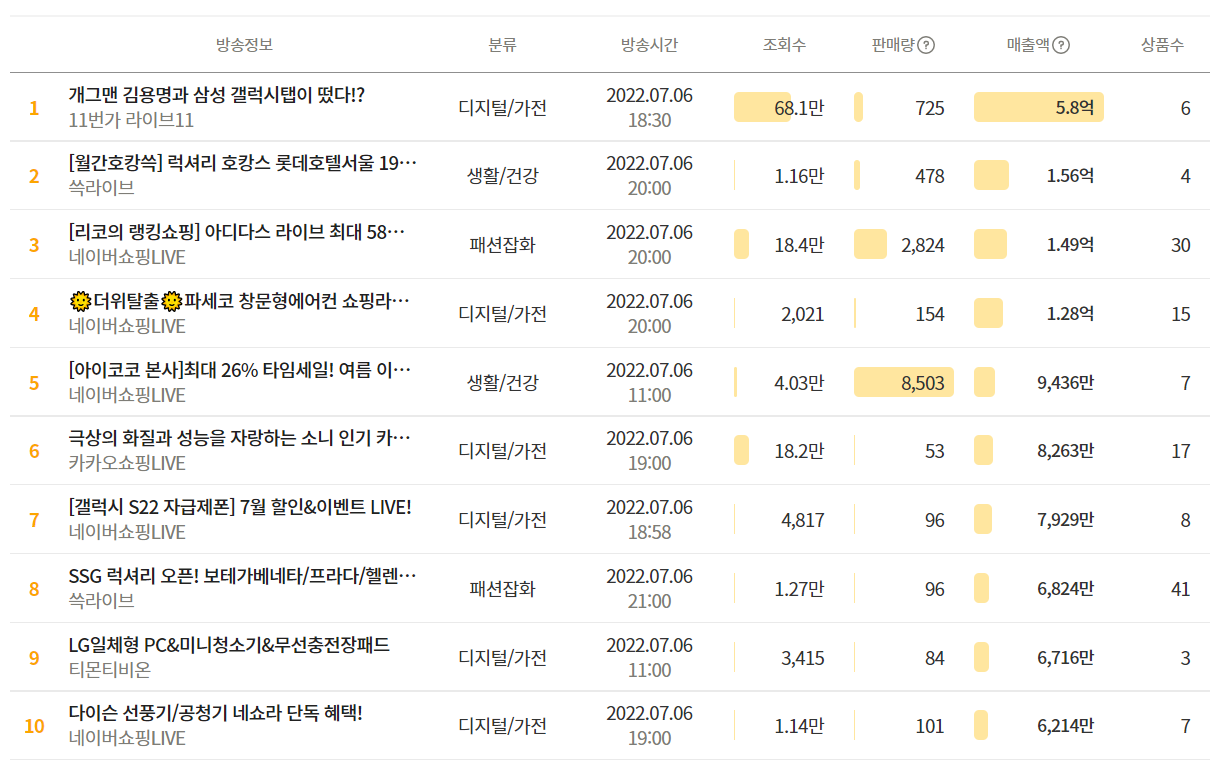Click category 생활/건강 in the 아이코코 row
Image resolution: width=1222 pixels, height=769 pixels.
pos(502,383)
